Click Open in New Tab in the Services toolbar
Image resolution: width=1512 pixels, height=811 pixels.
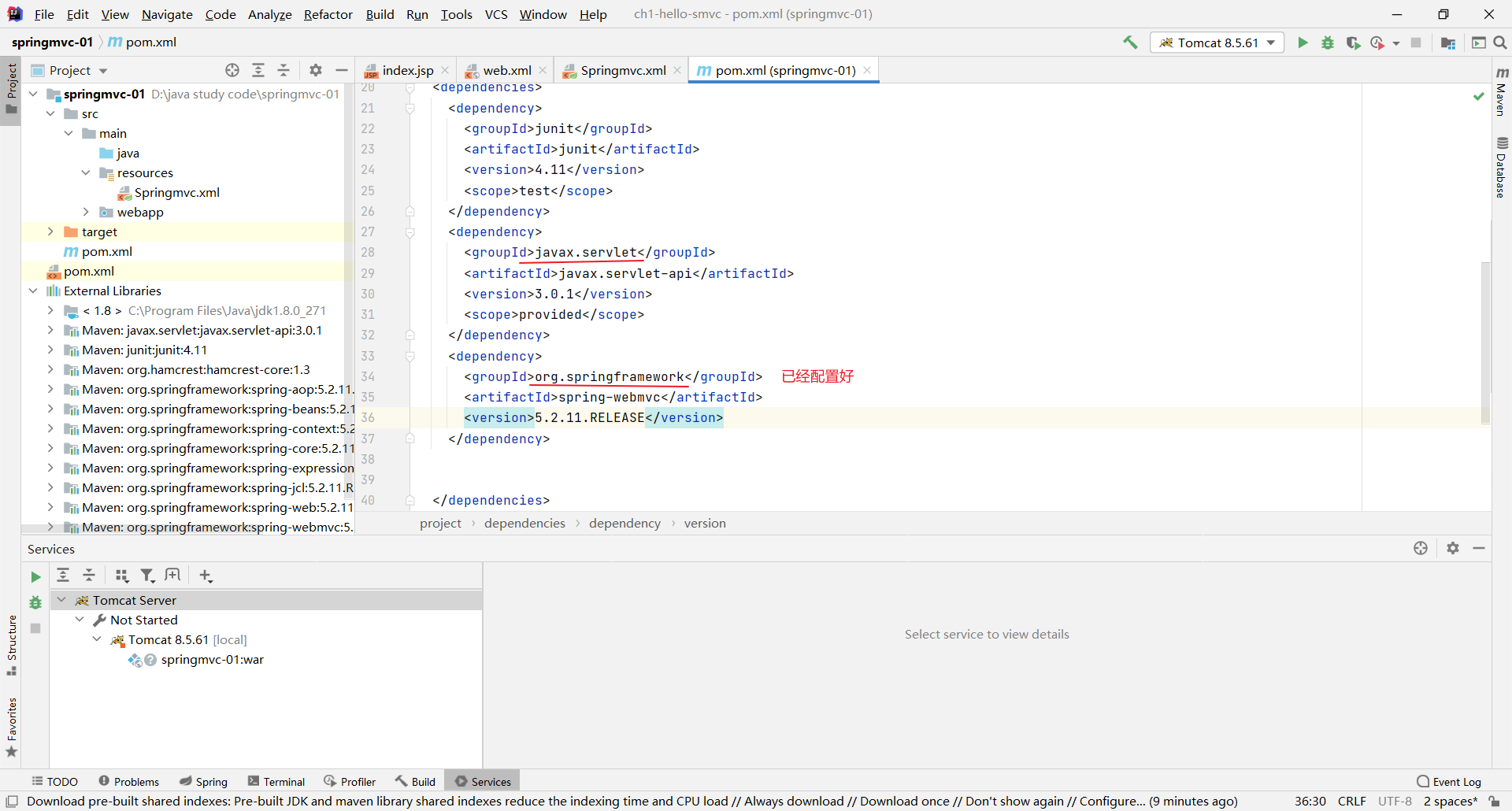173,576
